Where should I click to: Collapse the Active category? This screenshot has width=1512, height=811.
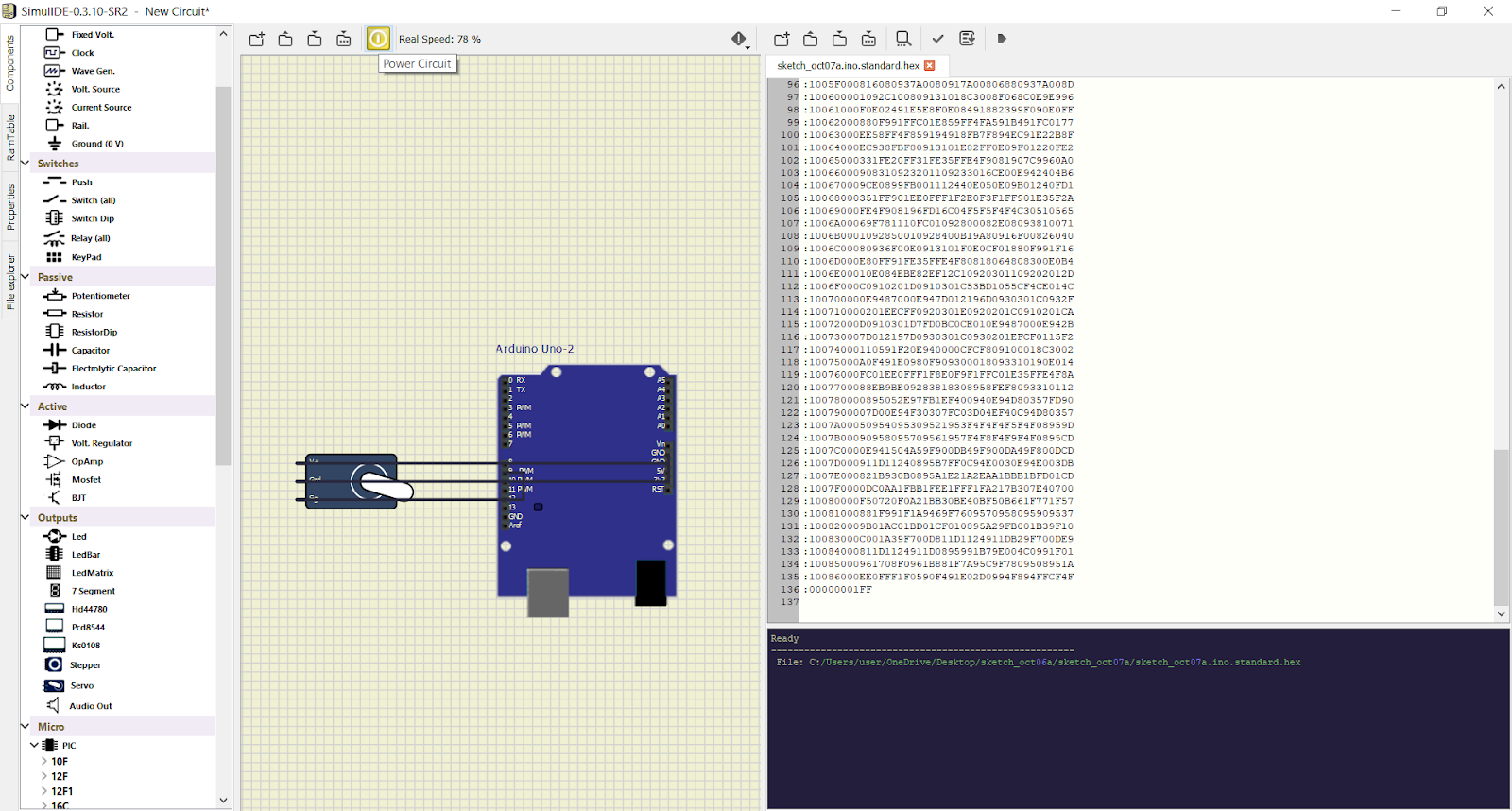click(26, 406)
